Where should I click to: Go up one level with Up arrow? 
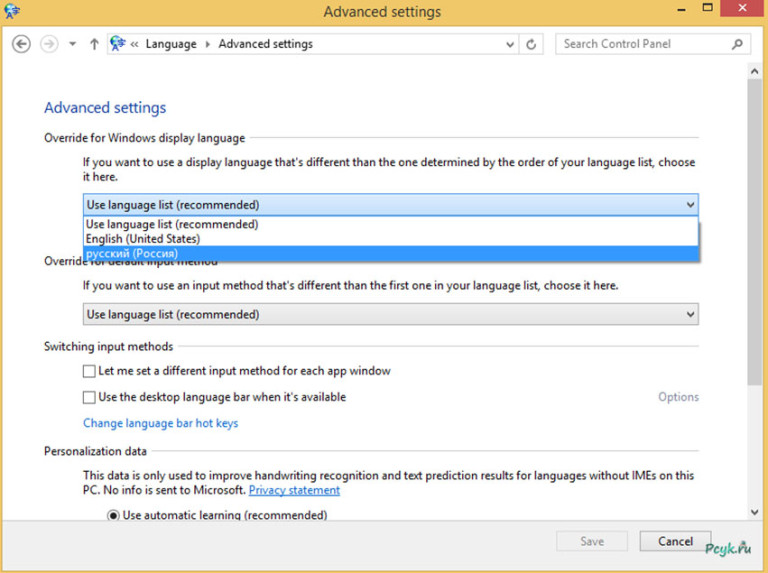[x=94, y=44]
